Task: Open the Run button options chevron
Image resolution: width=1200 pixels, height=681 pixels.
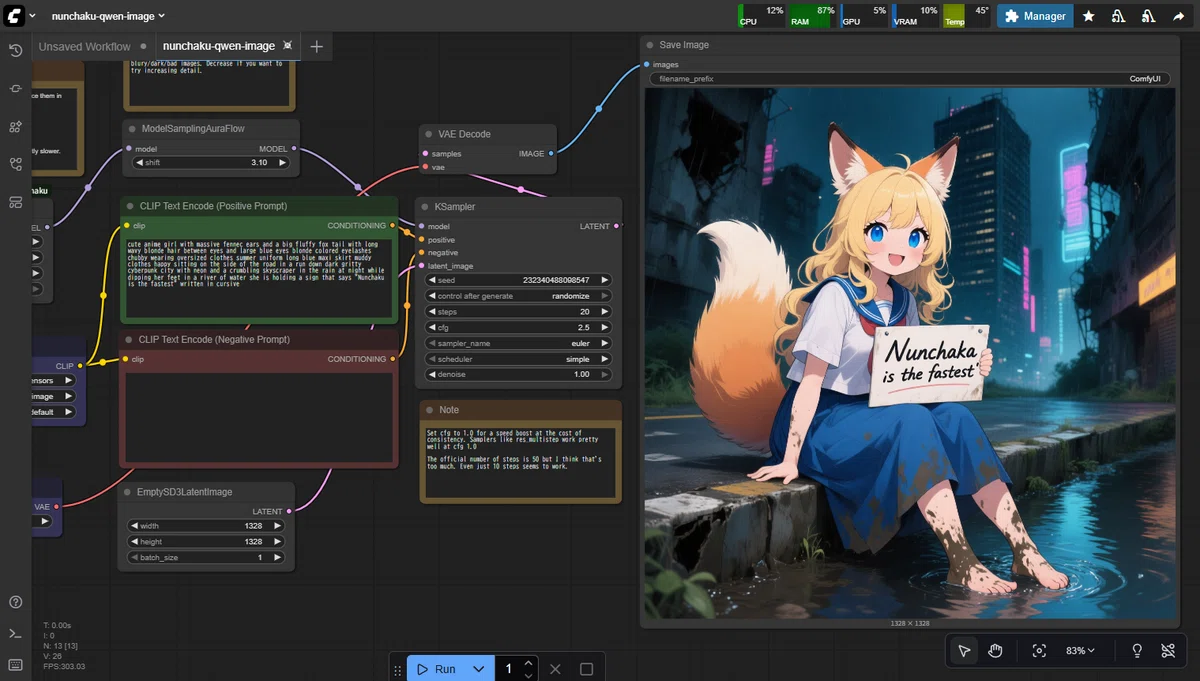Action: (x=479, y=669)
